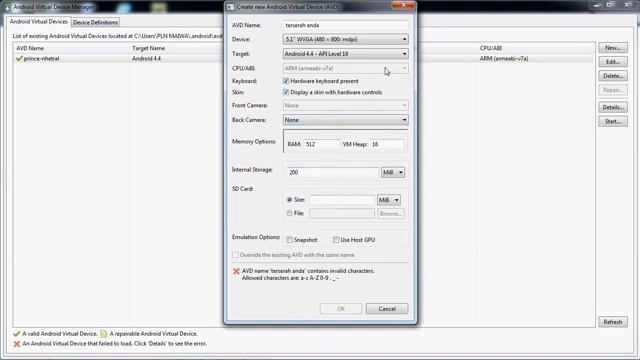Viewport: 640px width, 360px height.
Task: Switch to Android Virtual Devices tab
Action: pos(39,22)
